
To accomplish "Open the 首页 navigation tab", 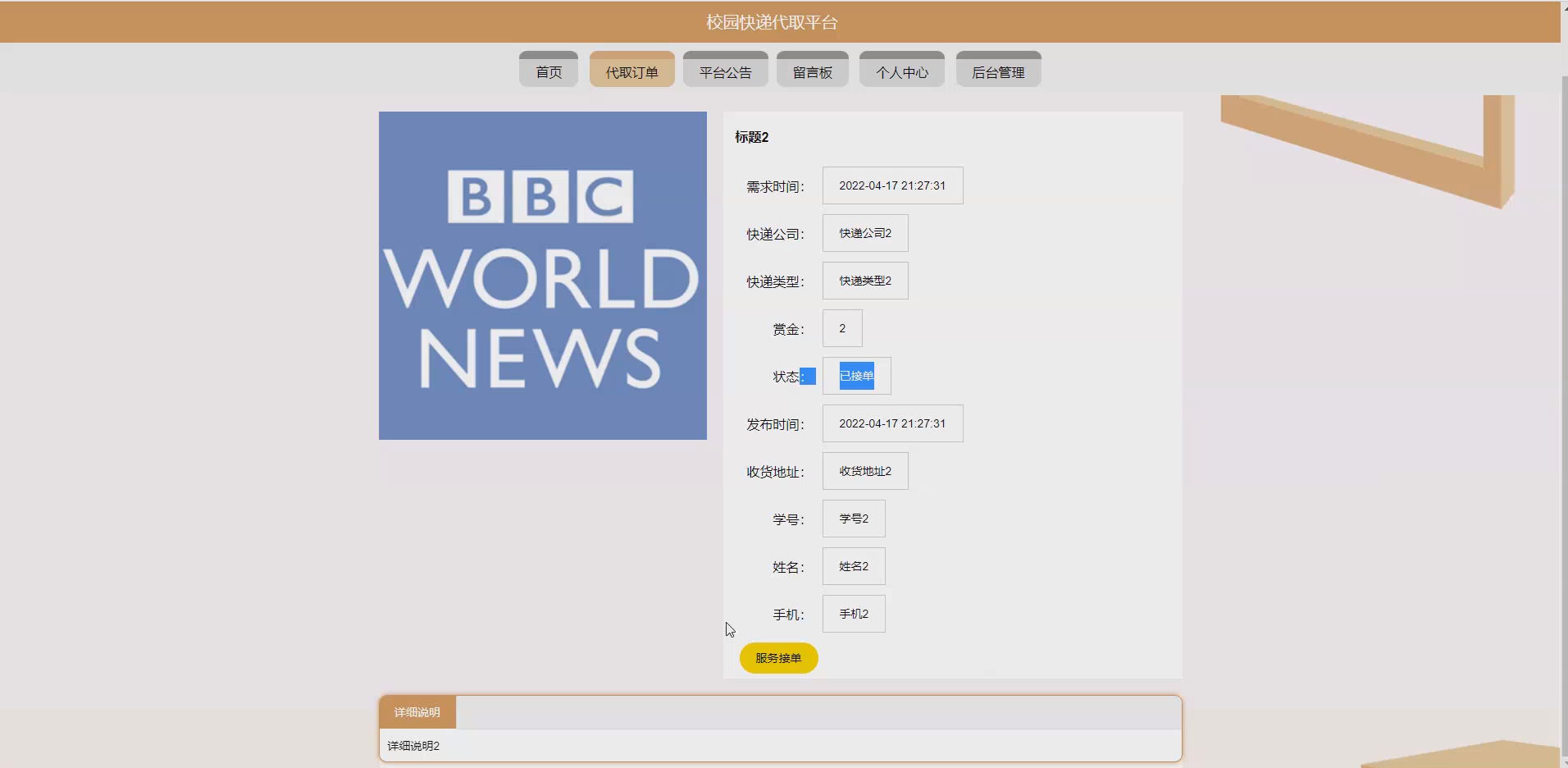I will coord(549,69).
